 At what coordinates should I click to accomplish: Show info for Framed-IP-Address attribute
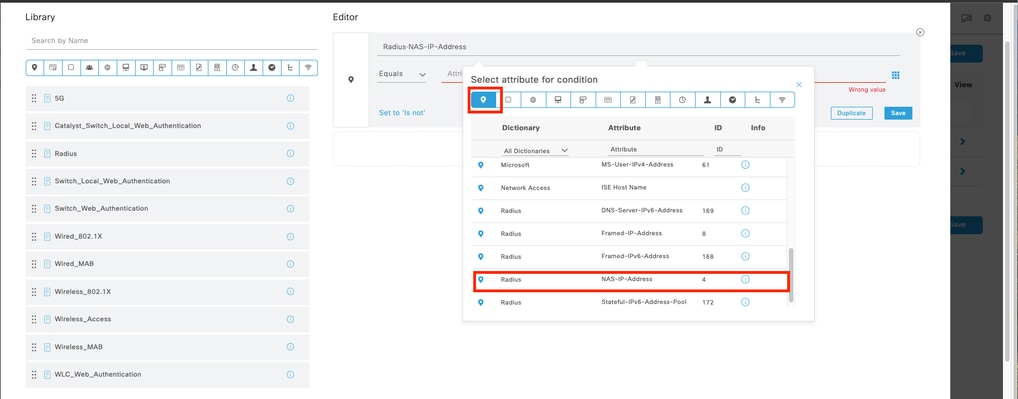745,234
